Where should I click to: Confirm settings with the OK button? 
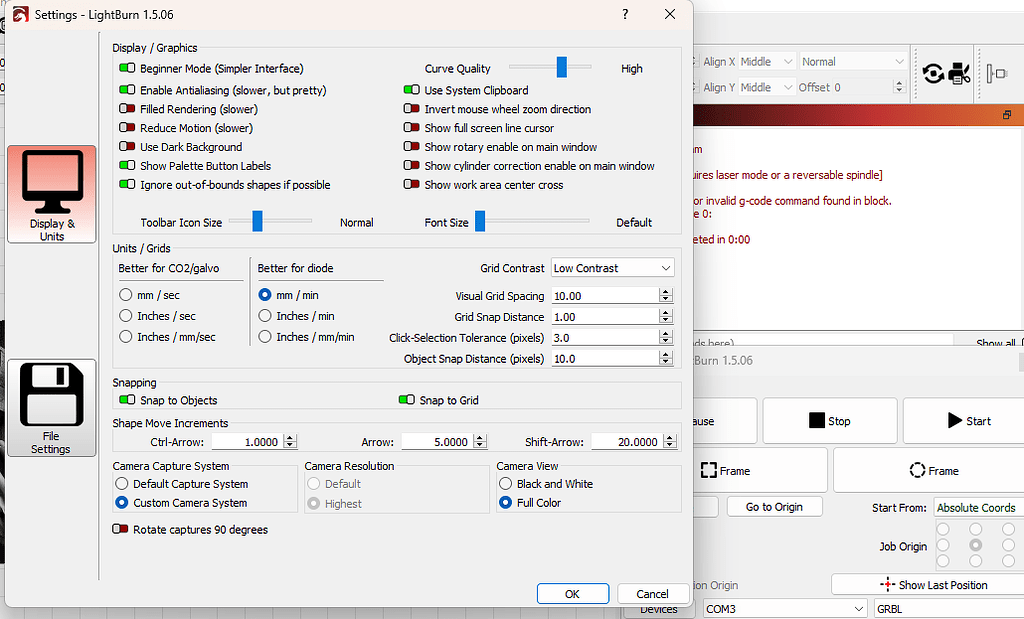point(572,593)
